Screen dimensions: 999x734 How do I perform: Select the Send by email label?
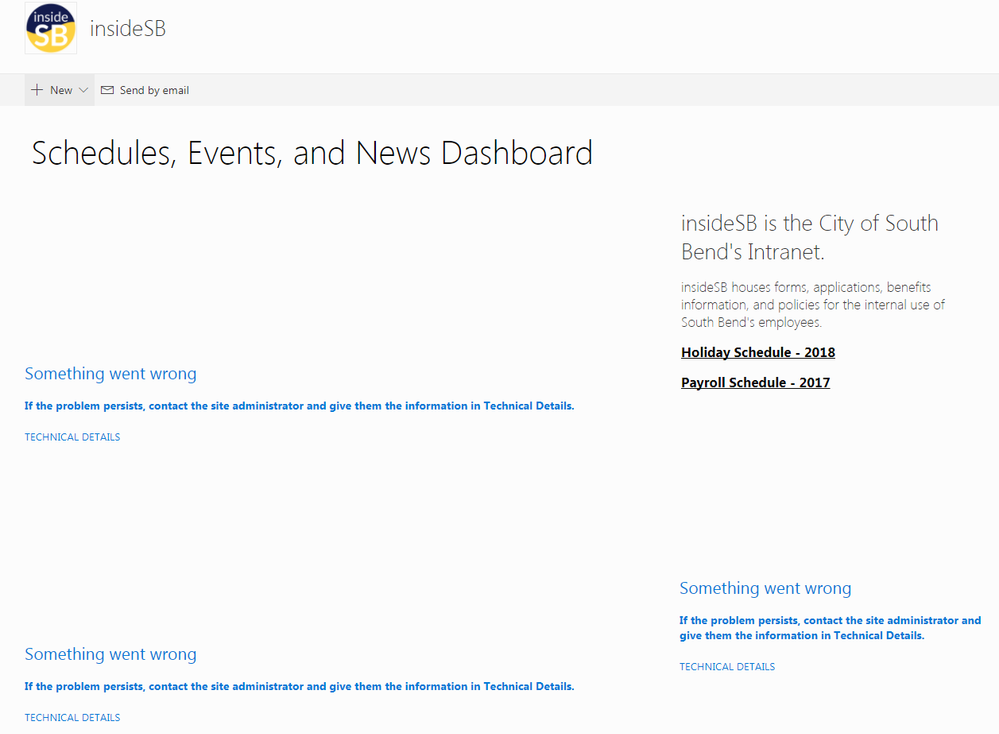pos(154,90)
